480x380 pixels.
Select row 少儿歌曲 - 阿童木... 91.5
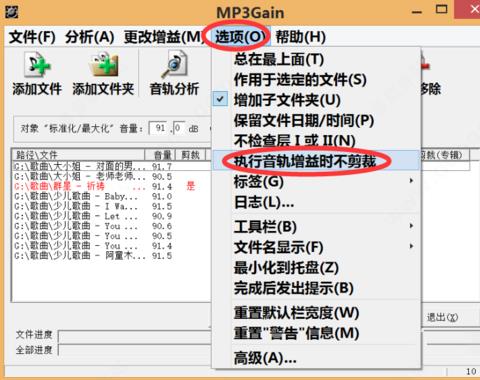click(x=112, y=256)
